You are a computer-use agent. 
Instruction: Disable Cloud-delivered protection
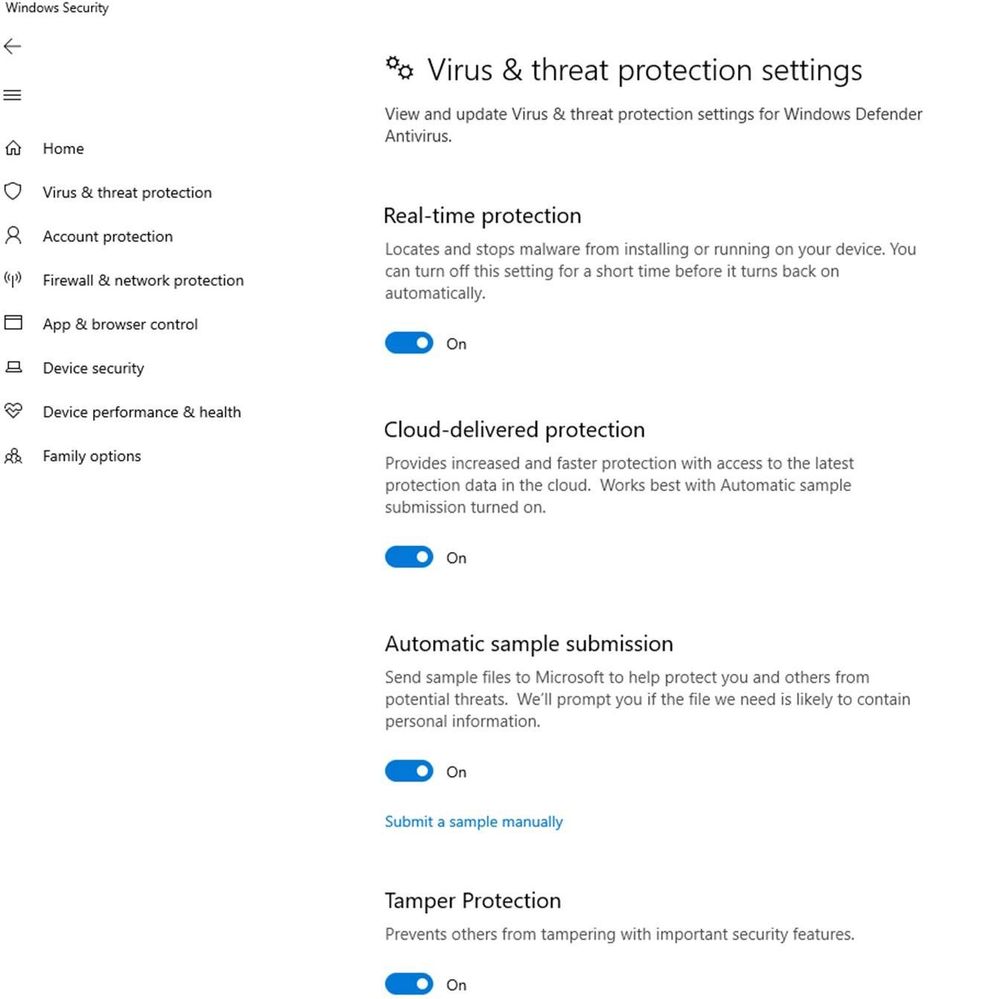(x=408, y=557)
